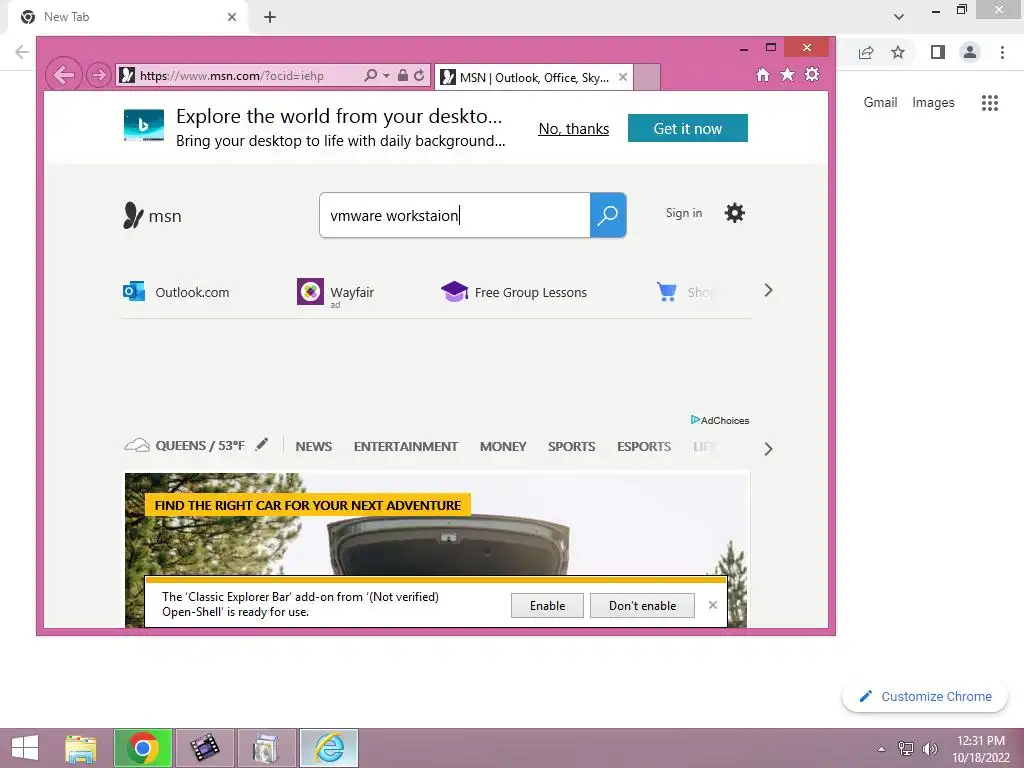1024x768 pixels.
Task: Click the security lock icon in address bar
Action: (x=403, y=75)
